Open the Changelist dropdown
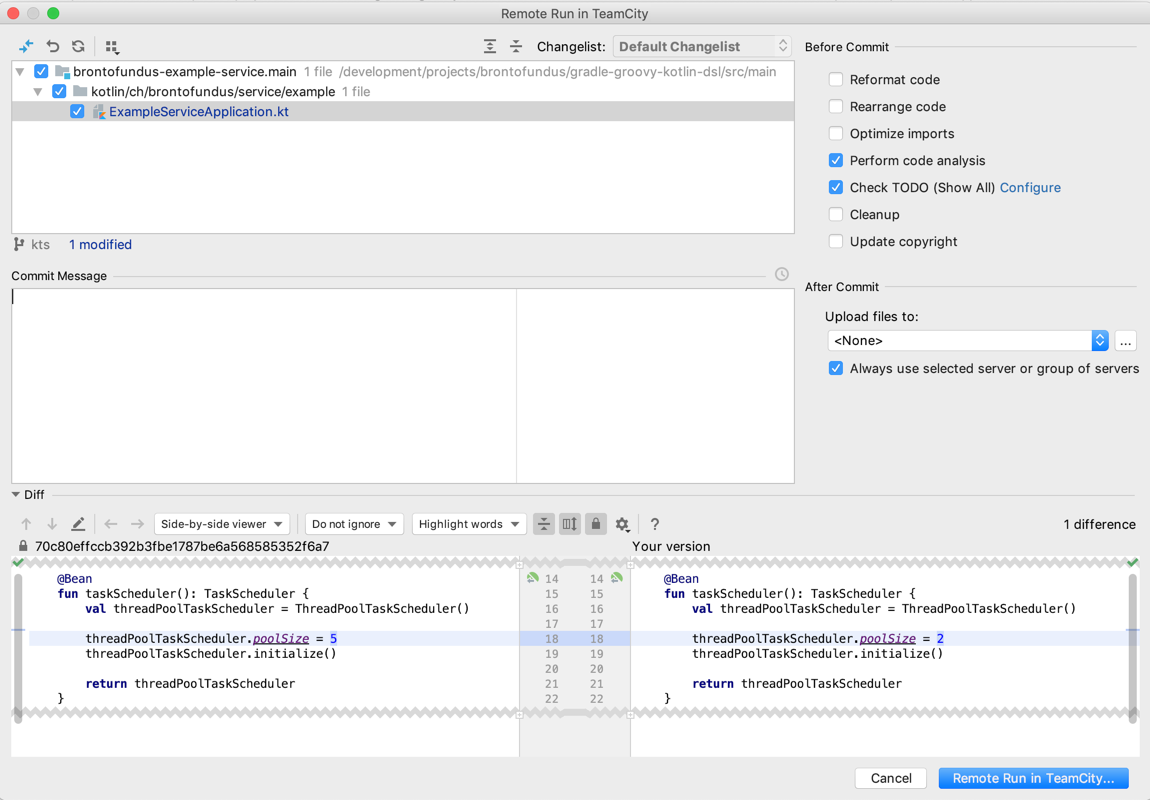Screen dimensions: 1150x800 pyautogui.click(x=702, y=46)
